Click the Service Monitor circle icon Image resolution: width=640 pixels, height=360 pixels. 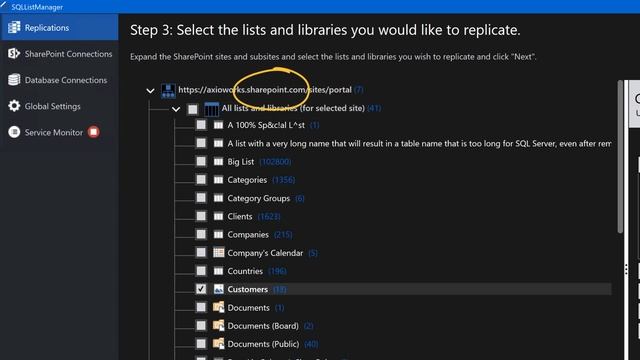[14, 132]
